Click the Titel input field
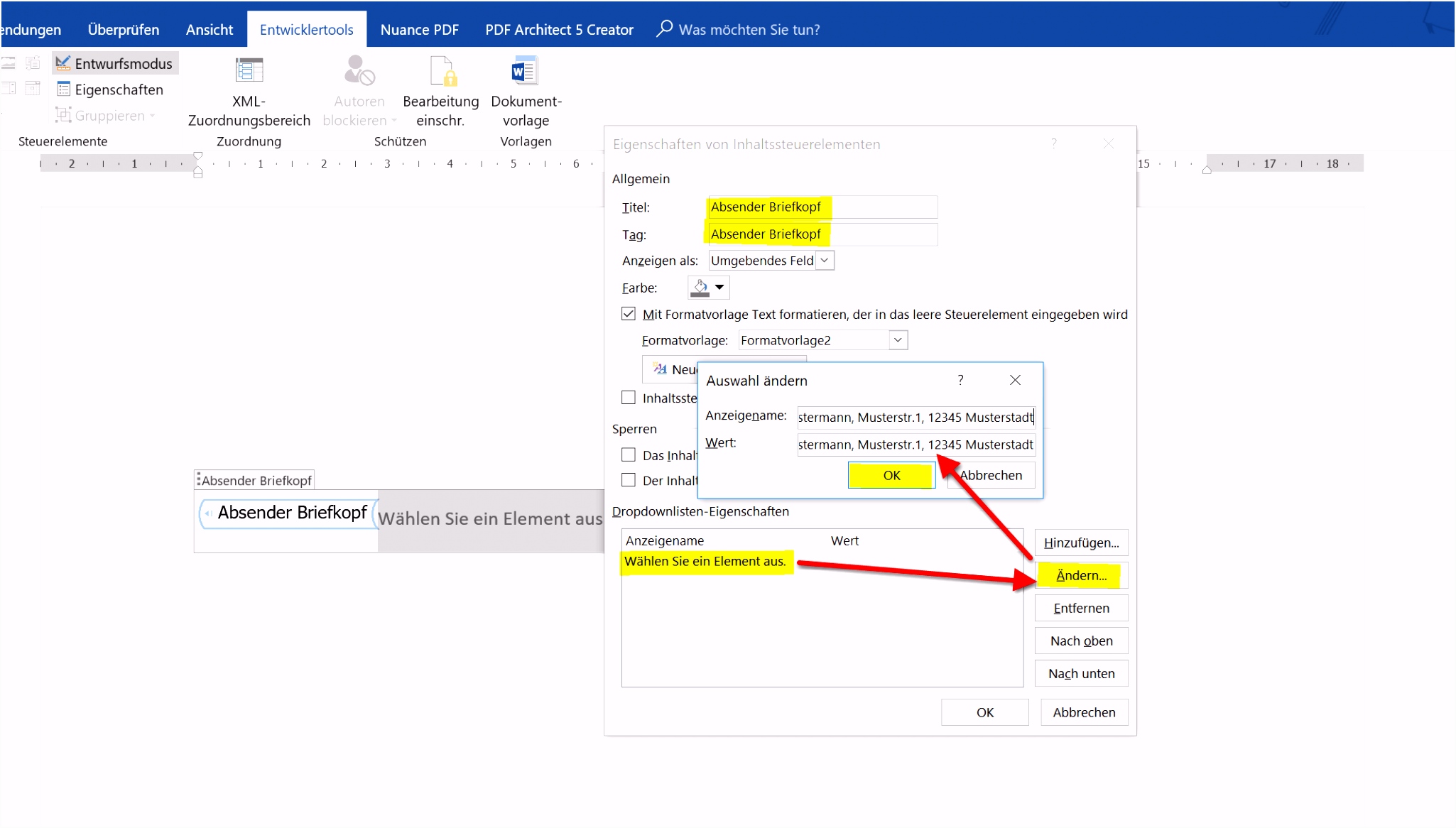Image resolution: width=1456 pixels, height=828 pixels. [x=822, y=207]
